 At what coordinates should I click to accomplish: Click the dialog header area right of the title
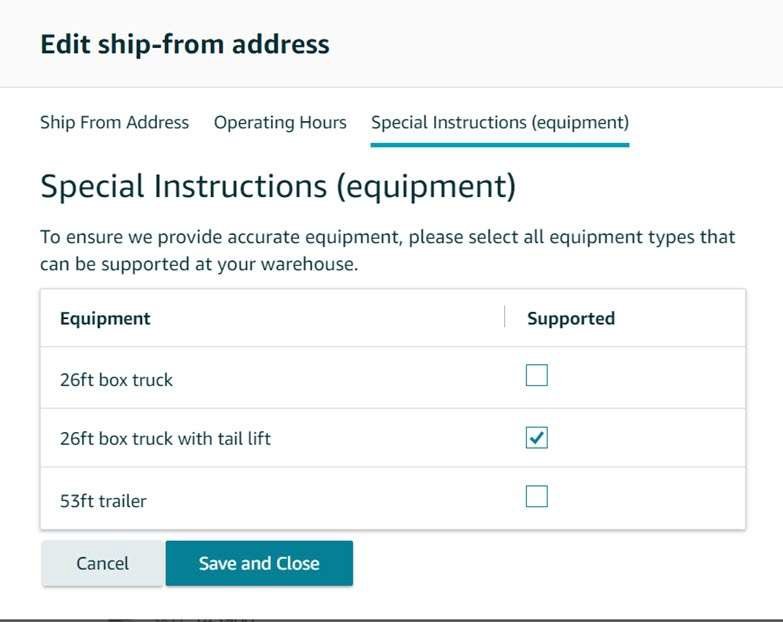(x=560, y=45)
